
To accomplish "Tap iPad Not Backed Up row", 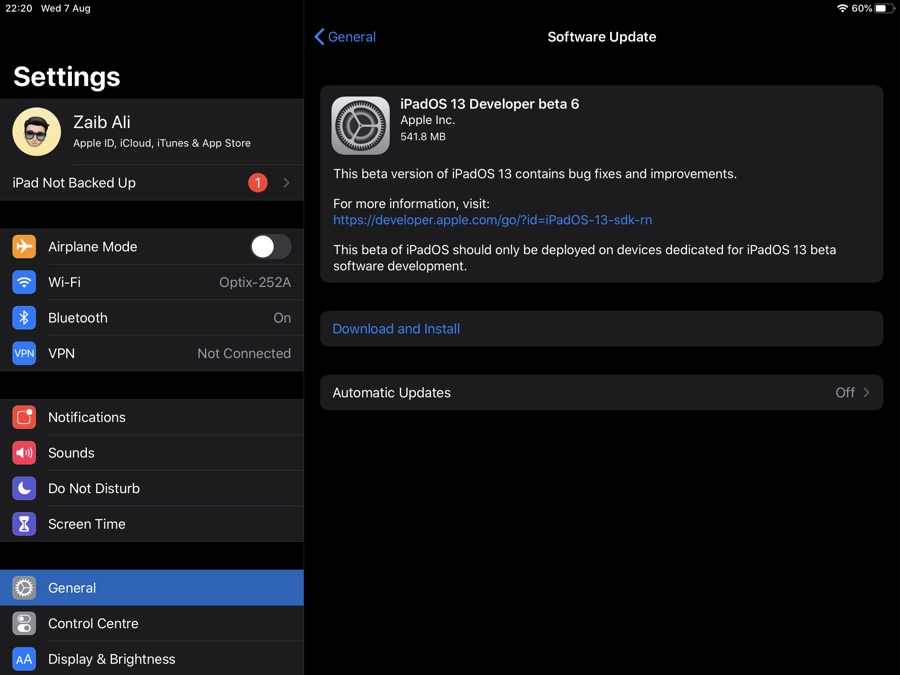I will (x=152, y=183).
